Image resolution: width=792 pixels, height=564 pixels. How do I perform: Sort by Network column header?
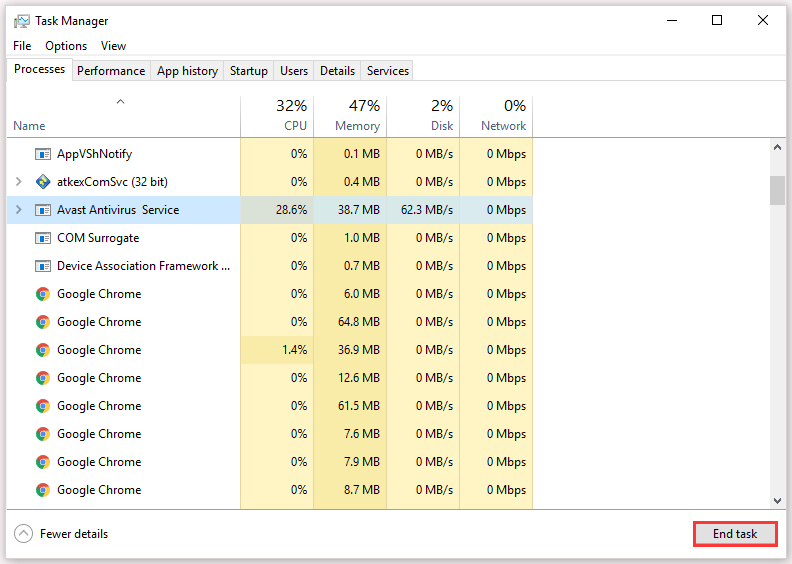pos(496,116)
